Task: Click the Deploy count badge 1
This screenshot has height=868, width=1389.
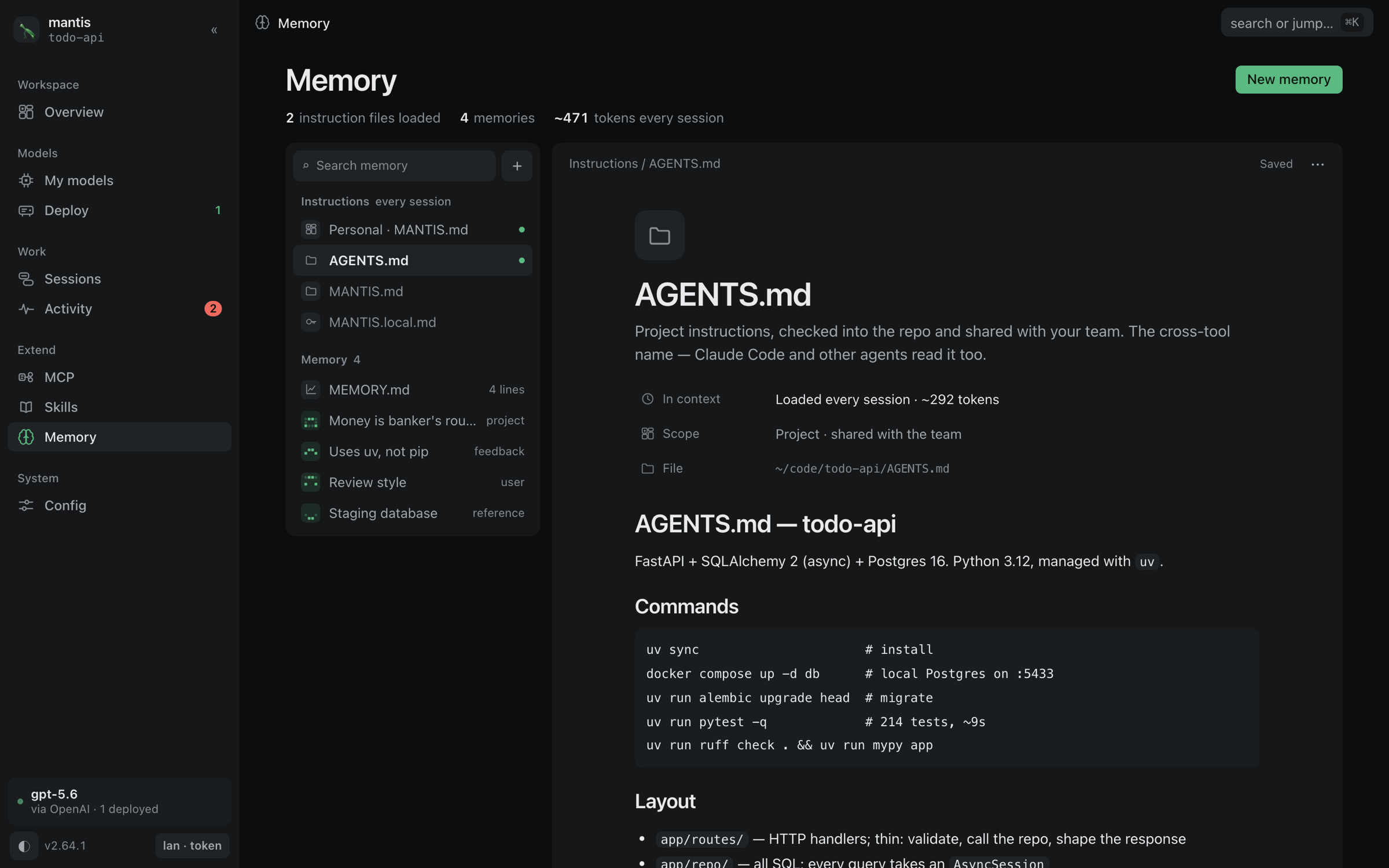Action: (x=218, y=211)
